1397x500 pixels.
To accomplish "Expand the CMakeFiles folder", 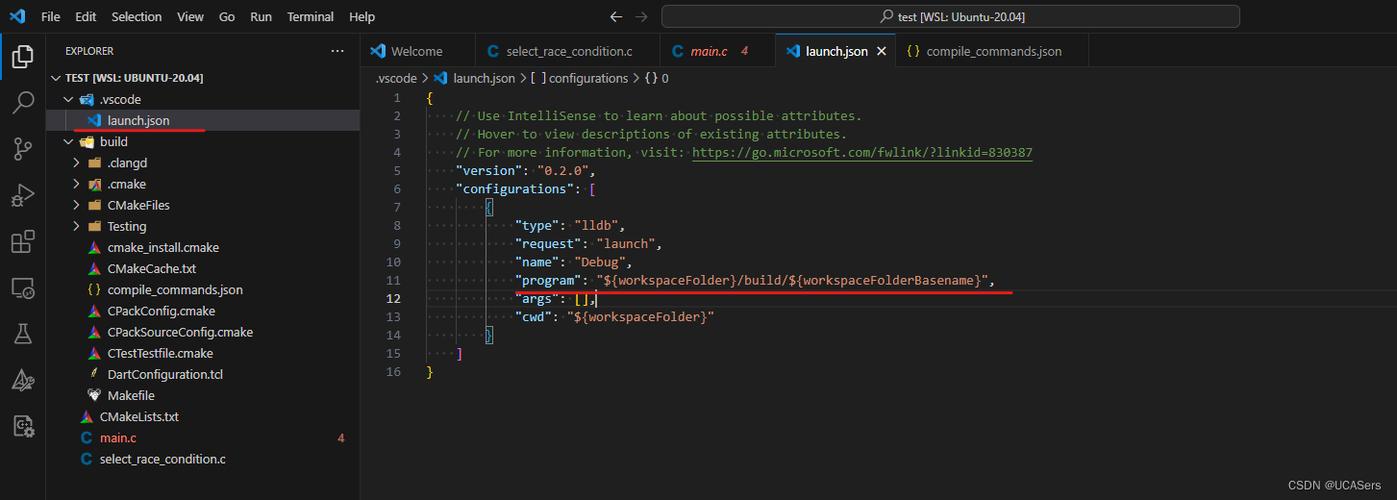I will click(x=76, y=205).
